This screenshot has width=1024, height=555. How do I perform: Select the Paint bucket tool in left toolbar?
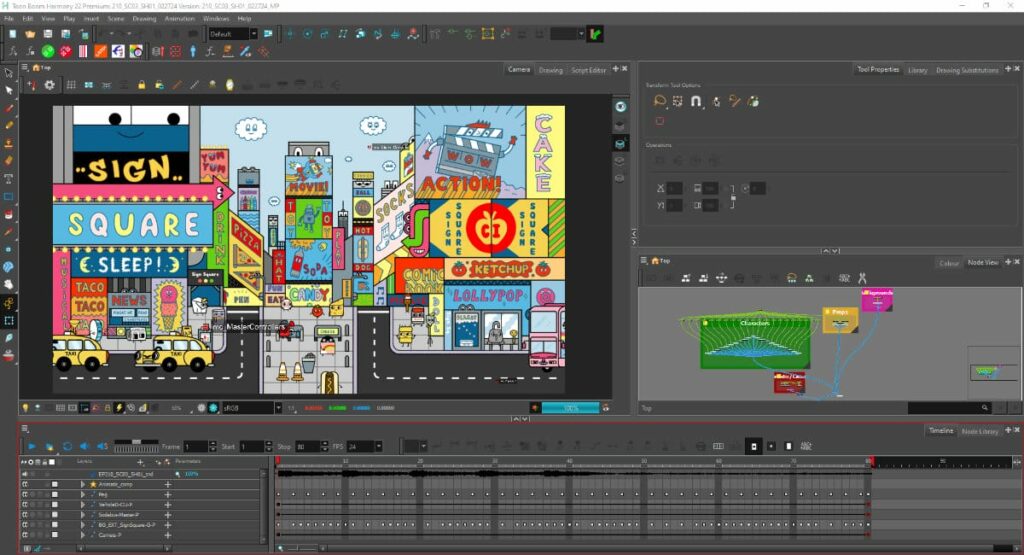pyautogui.click(x=8, y=214)
